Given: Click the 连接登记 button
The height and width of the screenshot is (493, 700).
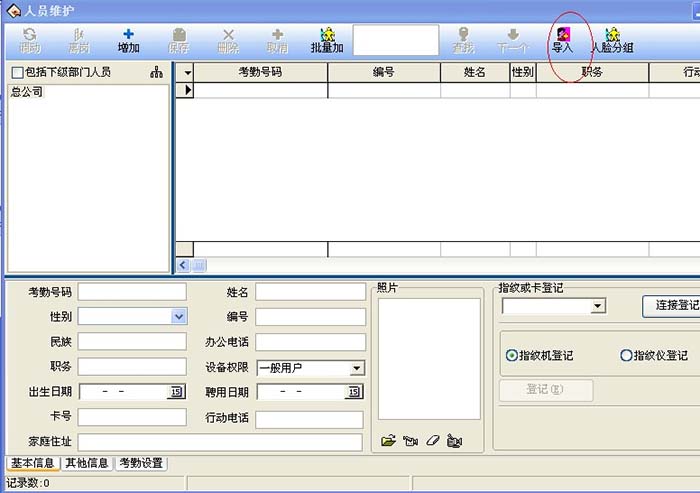Looking at the screenshot, I should tap(671, 305).
